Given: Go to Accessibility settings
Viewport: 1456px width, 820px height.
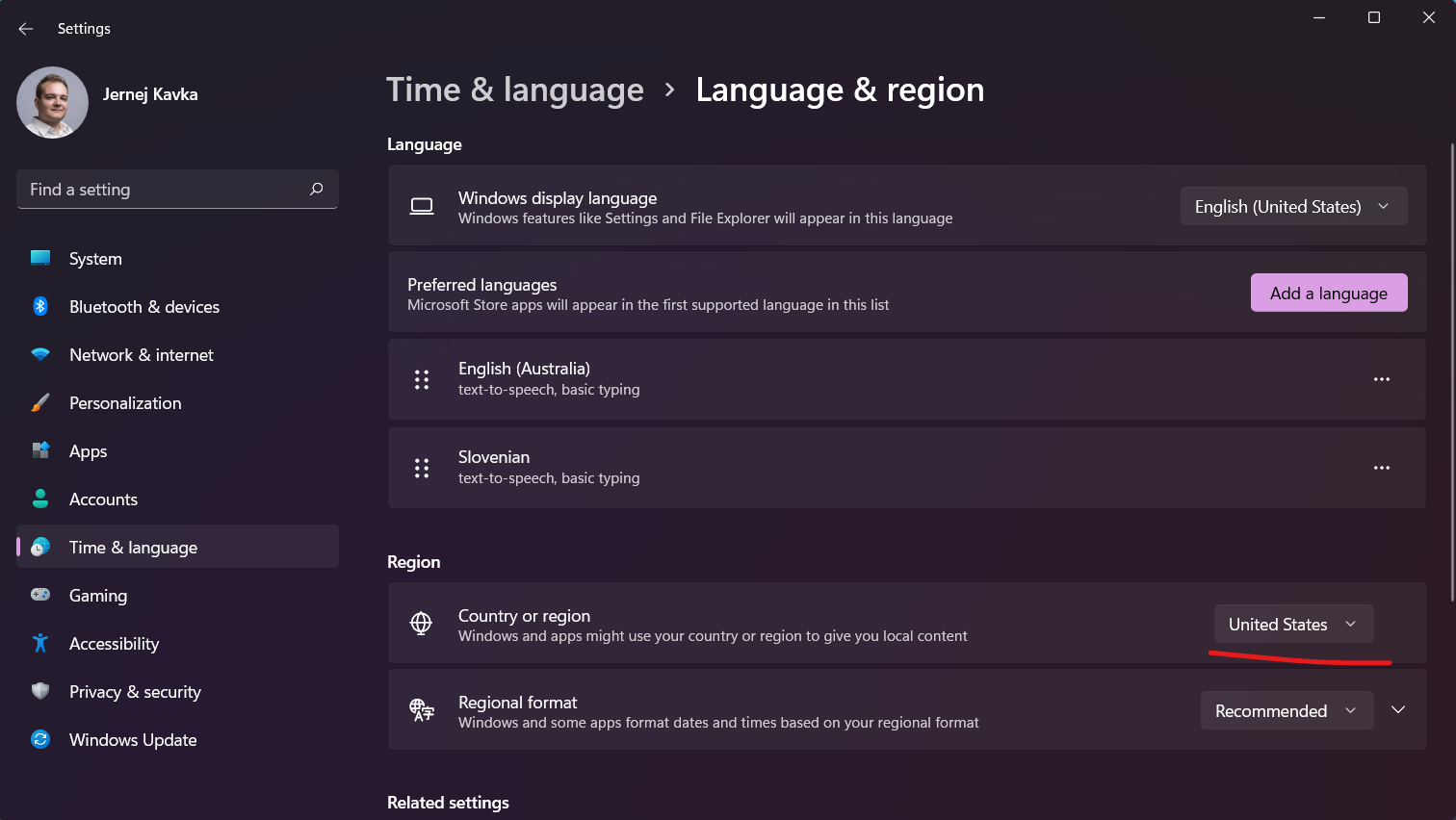Looking at the screenshot, I should (177, 643).
